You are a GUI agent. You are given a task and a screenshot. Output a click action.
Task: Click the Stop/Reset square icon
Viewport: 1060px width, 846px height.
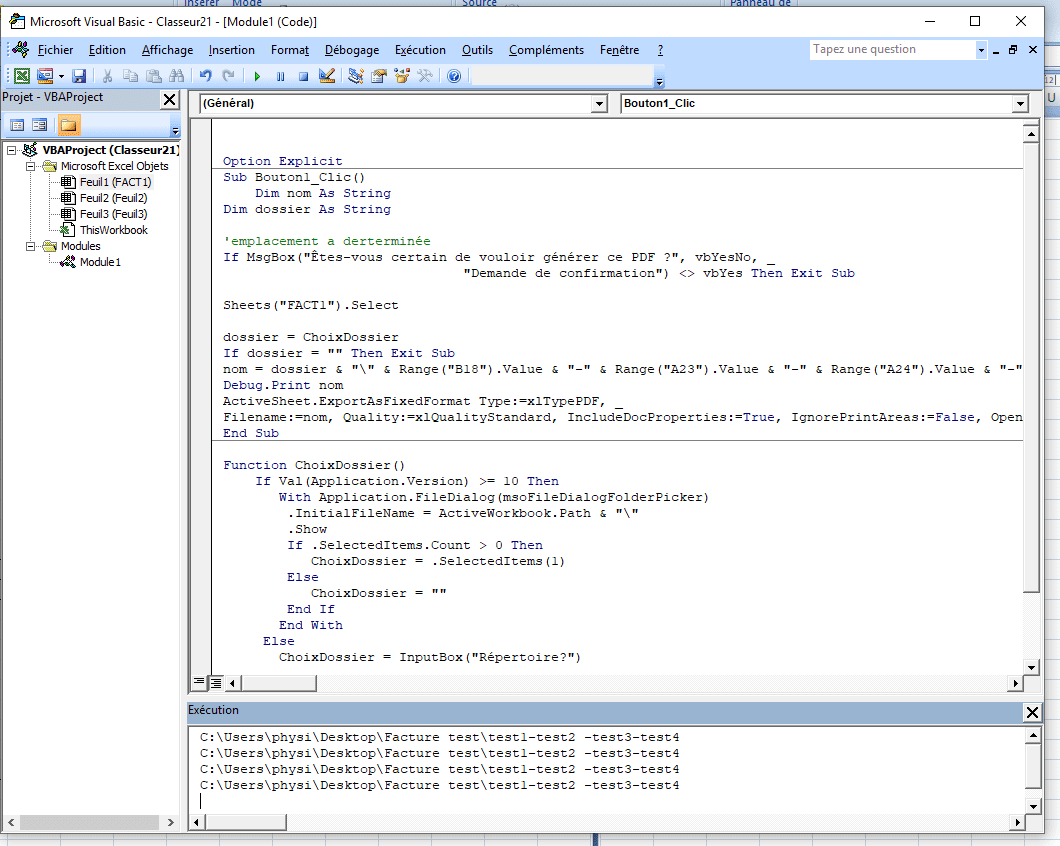303,76
